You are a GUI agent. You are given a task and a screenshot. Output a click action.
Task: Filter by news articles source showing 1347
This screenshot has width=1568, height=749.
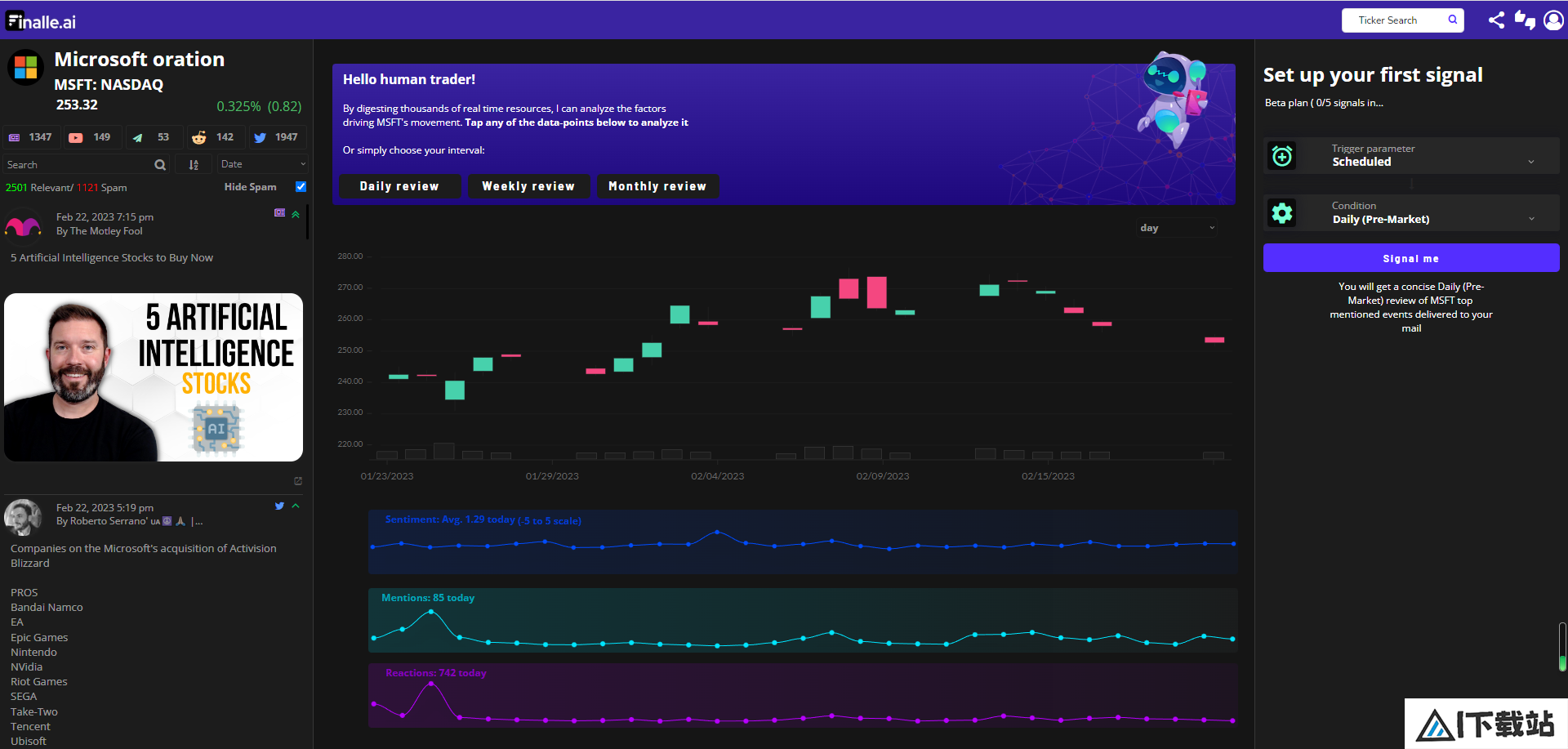coord(31,137)
